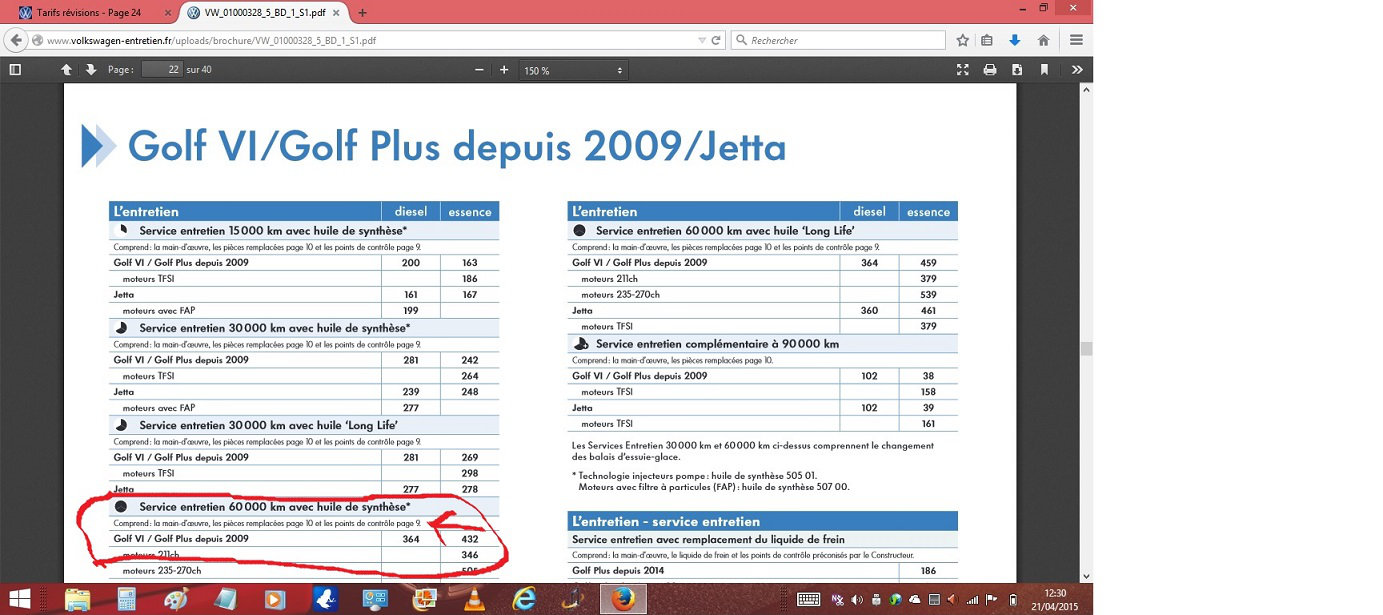Open the Firefox downloads arrow
The height and width of the screenshot is (615, 1383).
pyautogui.click(x=1015, y=41)
